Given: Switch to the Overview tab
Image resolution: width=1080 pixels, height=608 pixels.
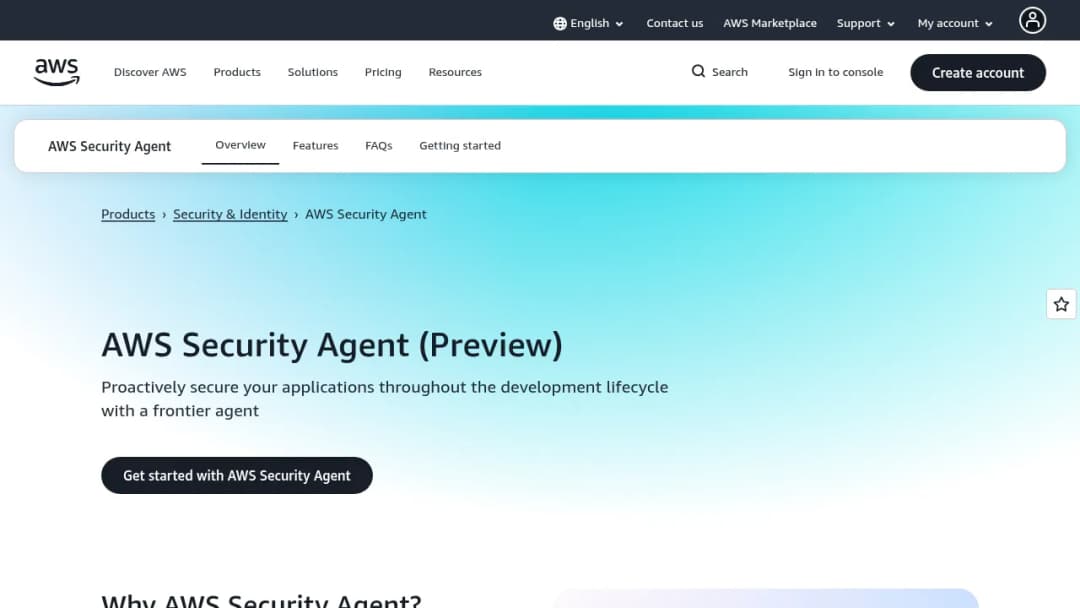Looking at the screenshot, I should pos(240,145).
